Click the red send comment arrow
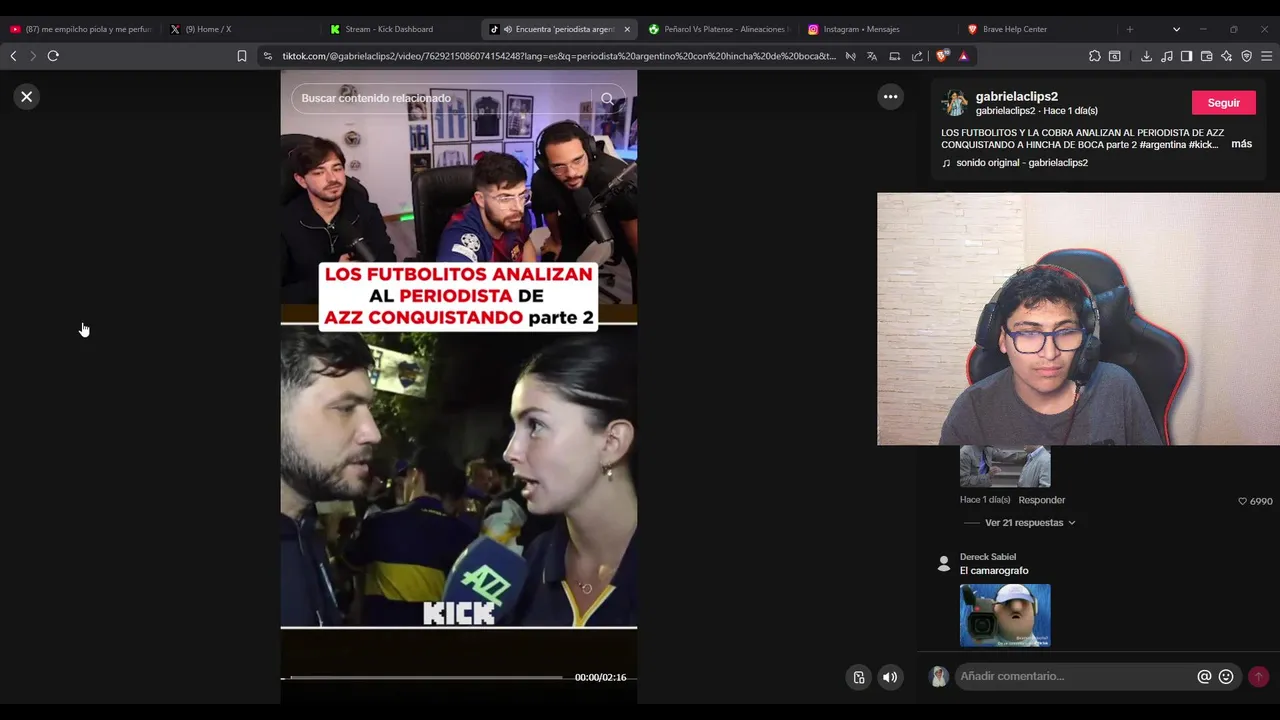This screenshot has width=1280, height=720. pos(1258,677)
